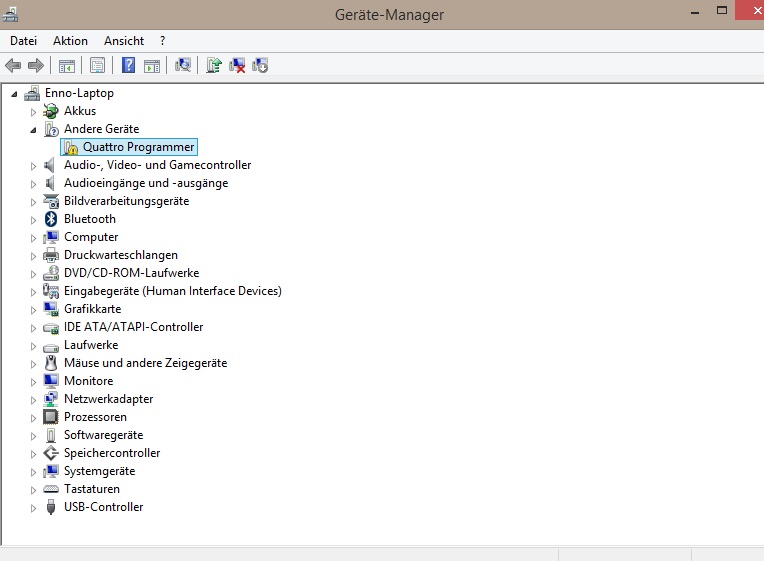Select the Quattro Programmer device
This screenshot has height=561, width=764.
[138, 147]
